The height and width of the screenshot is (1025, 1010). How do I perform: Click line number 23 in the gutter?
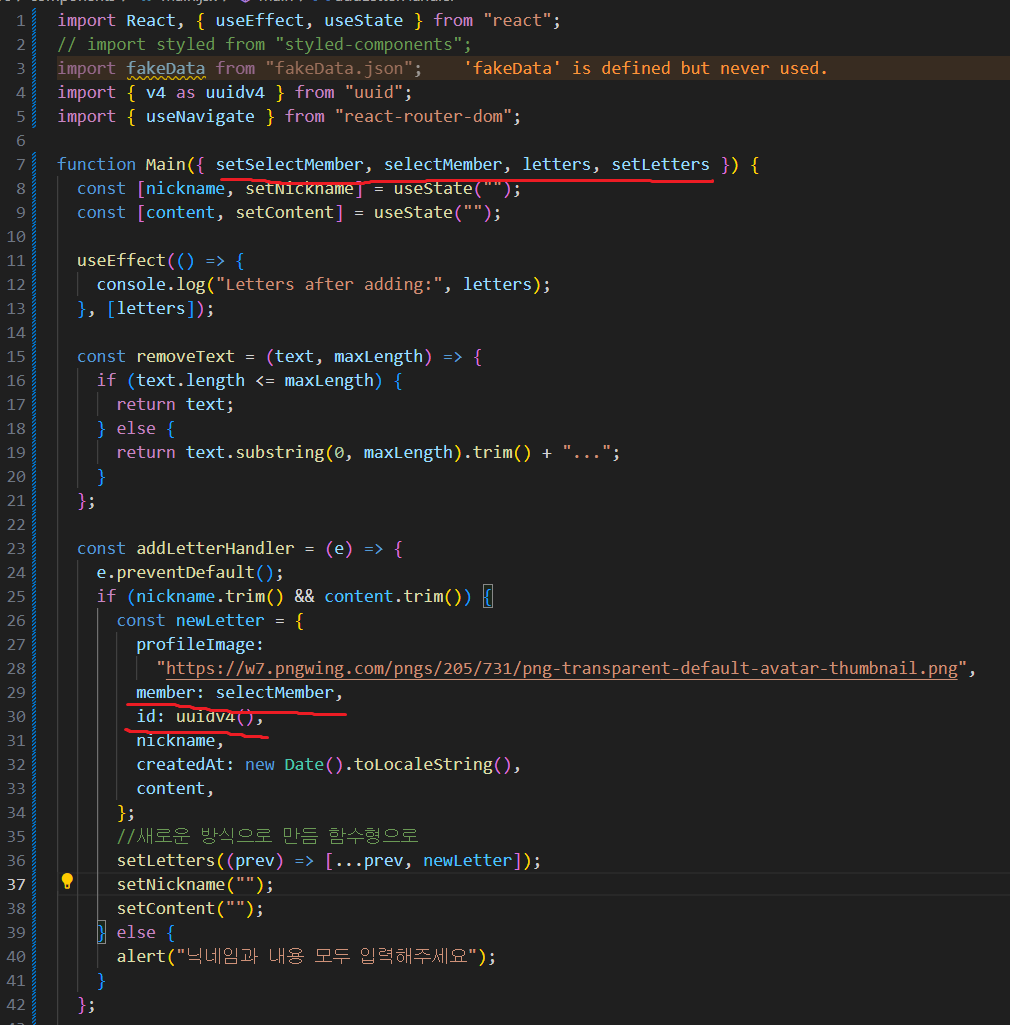click(16, 548)
